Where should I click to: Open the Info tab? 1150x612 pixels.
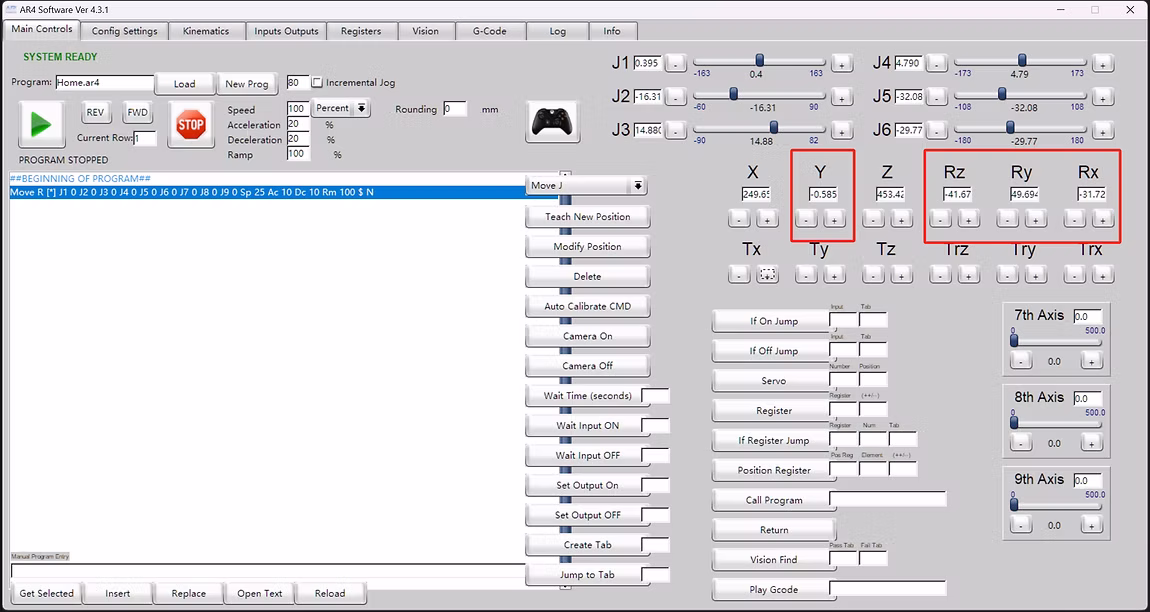pos(612,31)
